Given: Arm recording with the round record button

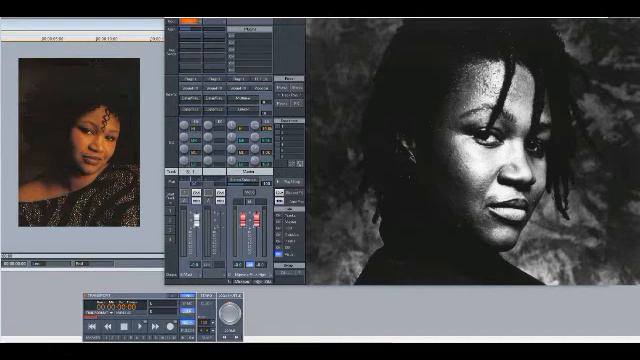Looking at the screenshot, I should pos(170,327).
